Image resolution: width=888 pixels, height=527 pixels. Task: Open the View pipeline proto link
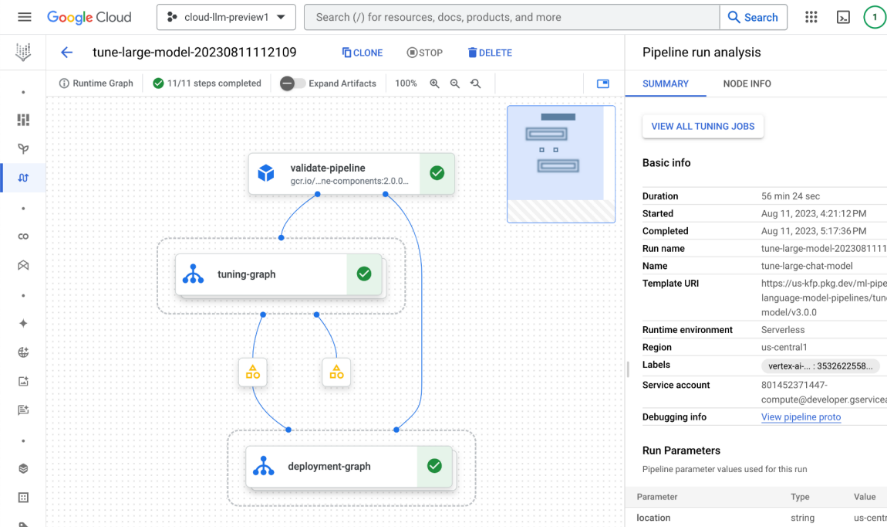point(801,417)
